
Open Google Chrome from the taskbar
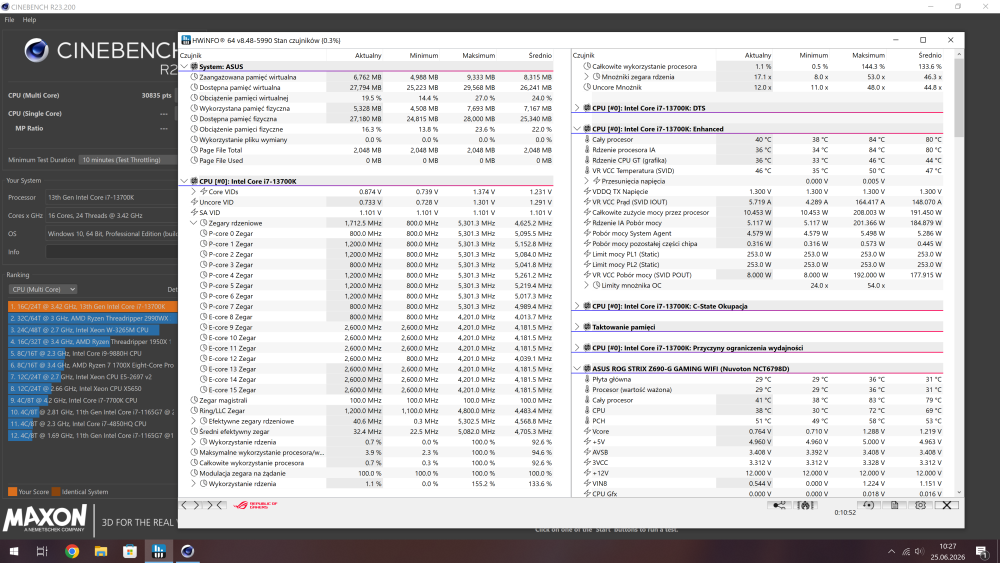[72, 552]
